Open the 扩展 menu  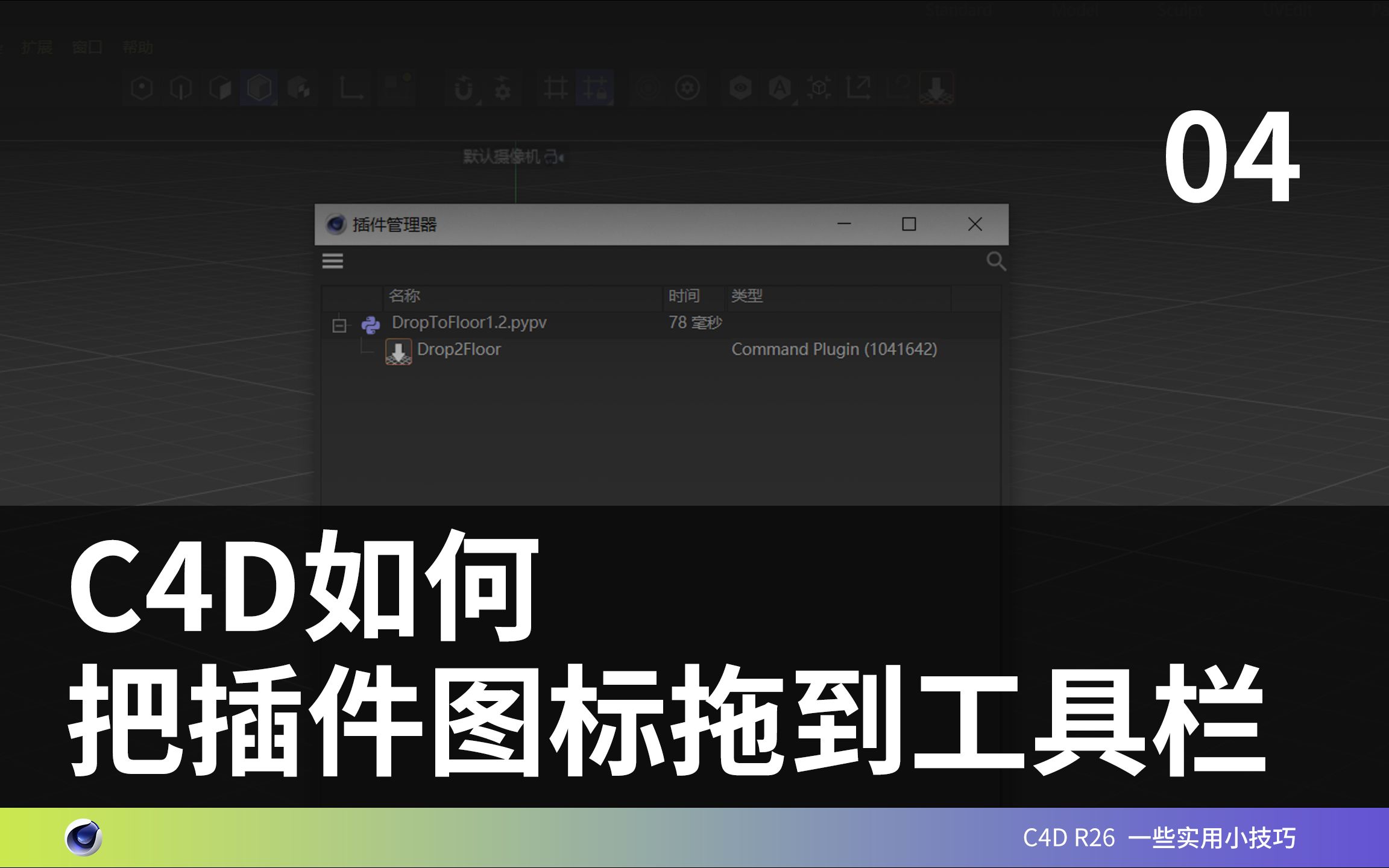[36, 47]
